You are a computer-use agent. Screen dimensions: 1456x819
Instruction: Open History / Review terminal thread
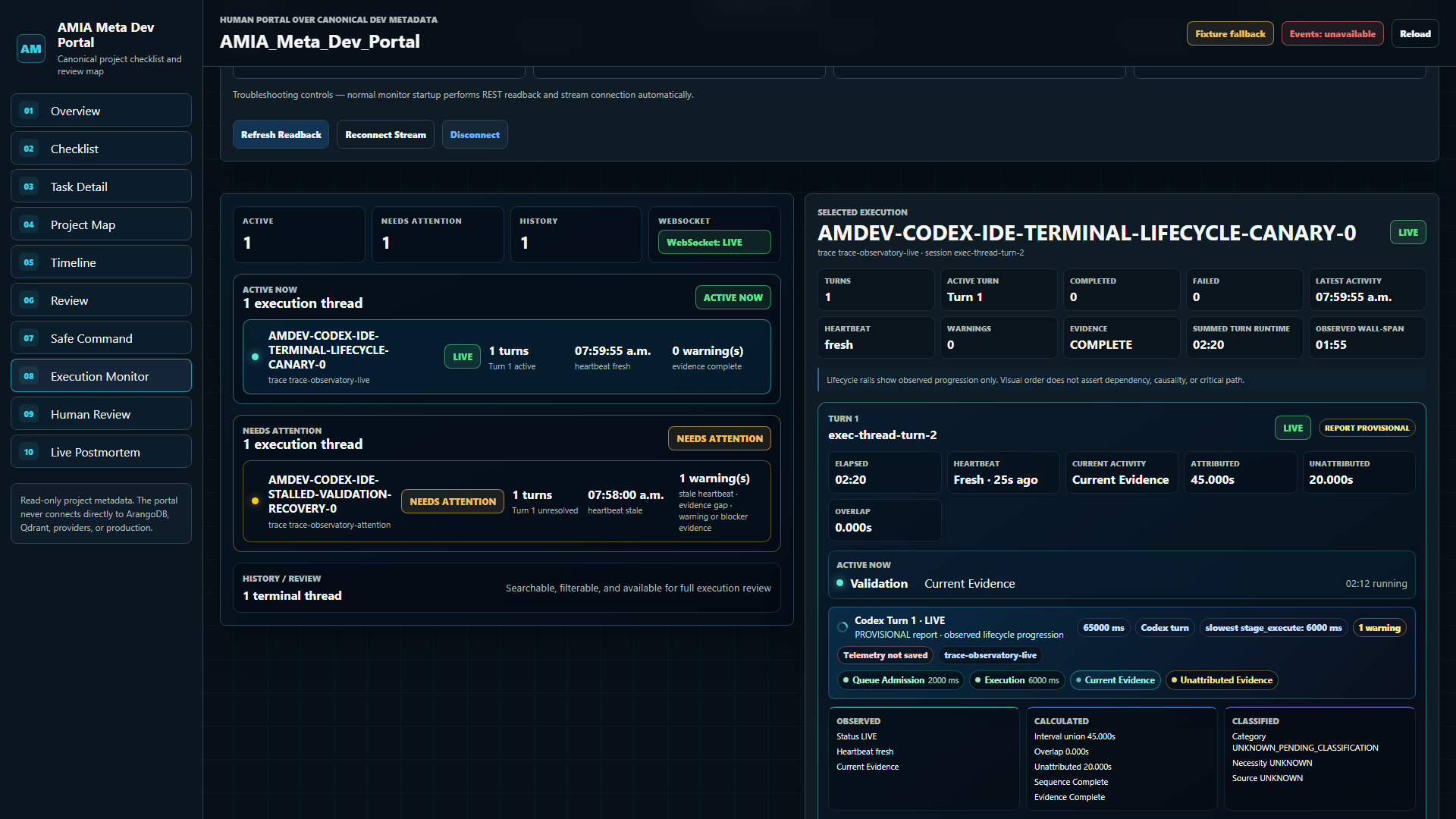[x=507, y=588]
